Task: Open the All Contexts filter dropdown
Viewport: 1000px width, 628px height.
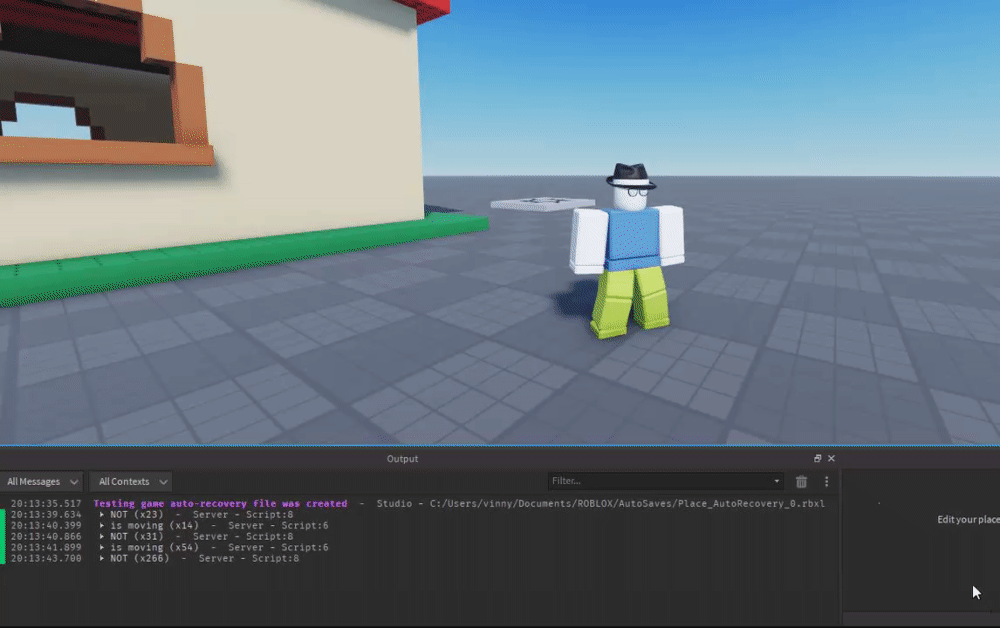Action: point(132,481)
